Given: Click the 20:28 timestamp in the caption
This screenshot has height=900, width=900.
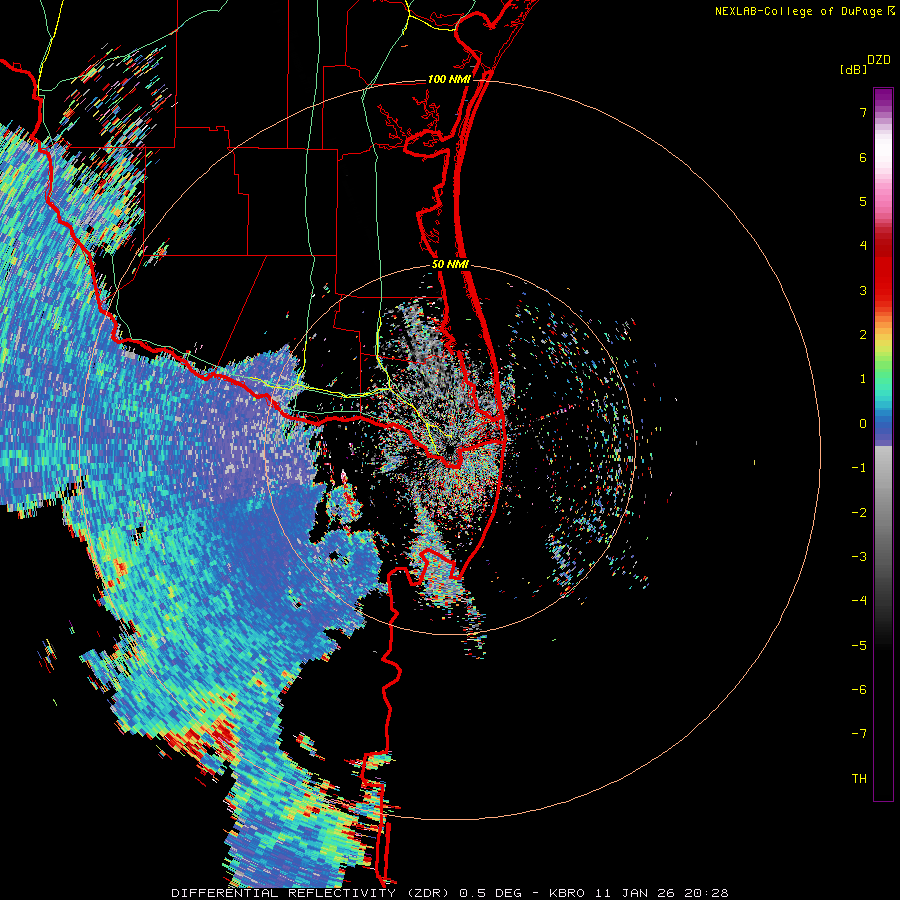Looking at the screenshot, I should pos(707,893).
